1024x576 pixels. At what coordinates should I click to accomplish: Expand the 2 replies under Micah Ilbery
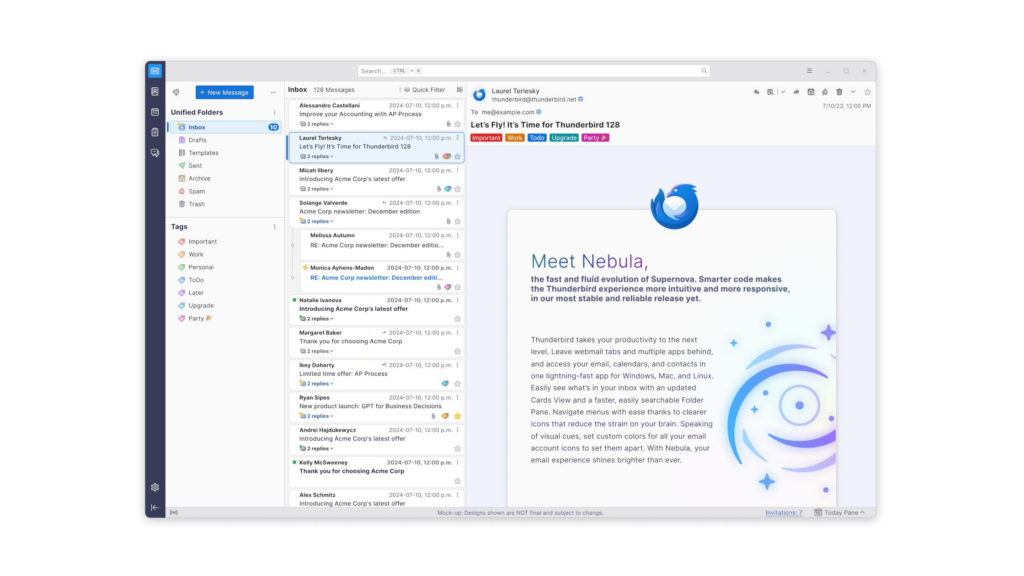(x=317, y=189)
